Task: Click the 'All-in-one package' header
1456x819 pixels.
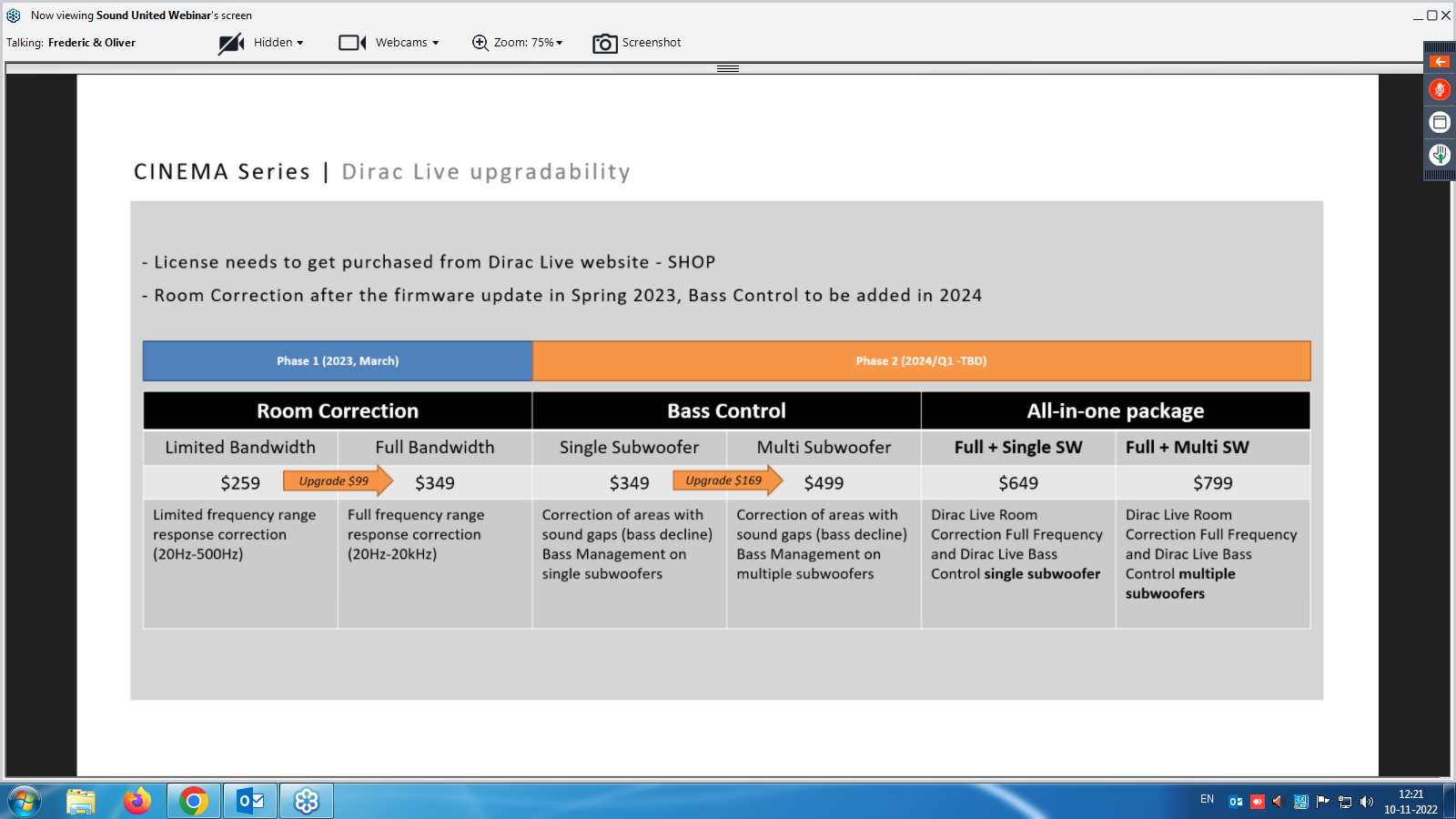Action: (x=1116, y=410)
